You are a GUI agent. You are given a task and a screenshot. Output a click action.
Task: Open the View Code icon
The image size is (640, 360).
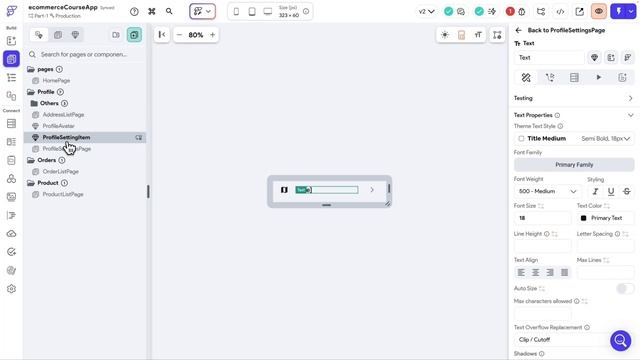pos(560,11)
